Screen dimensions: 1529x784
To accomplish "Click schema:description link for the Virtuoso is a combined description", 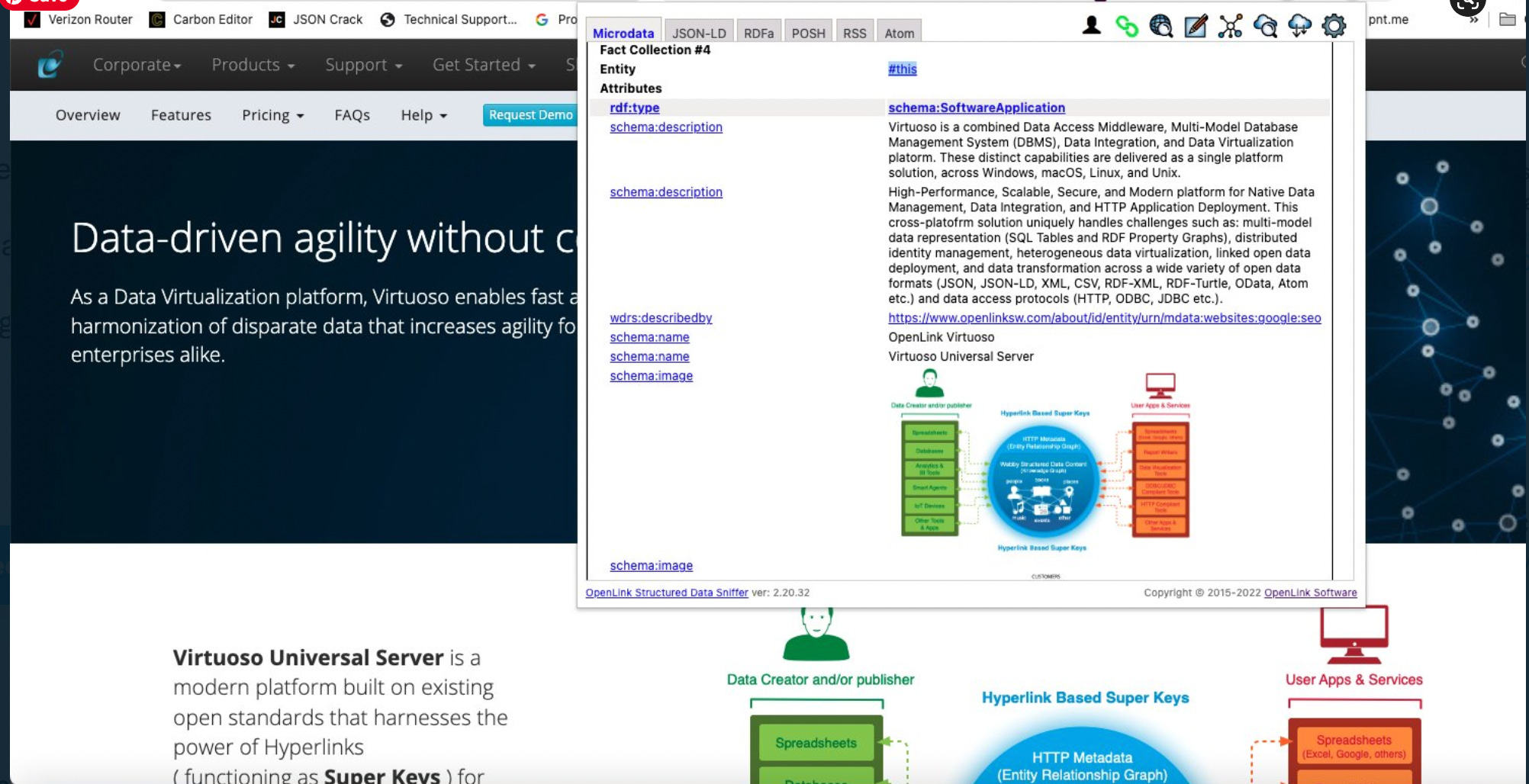I will coord(666,127).
